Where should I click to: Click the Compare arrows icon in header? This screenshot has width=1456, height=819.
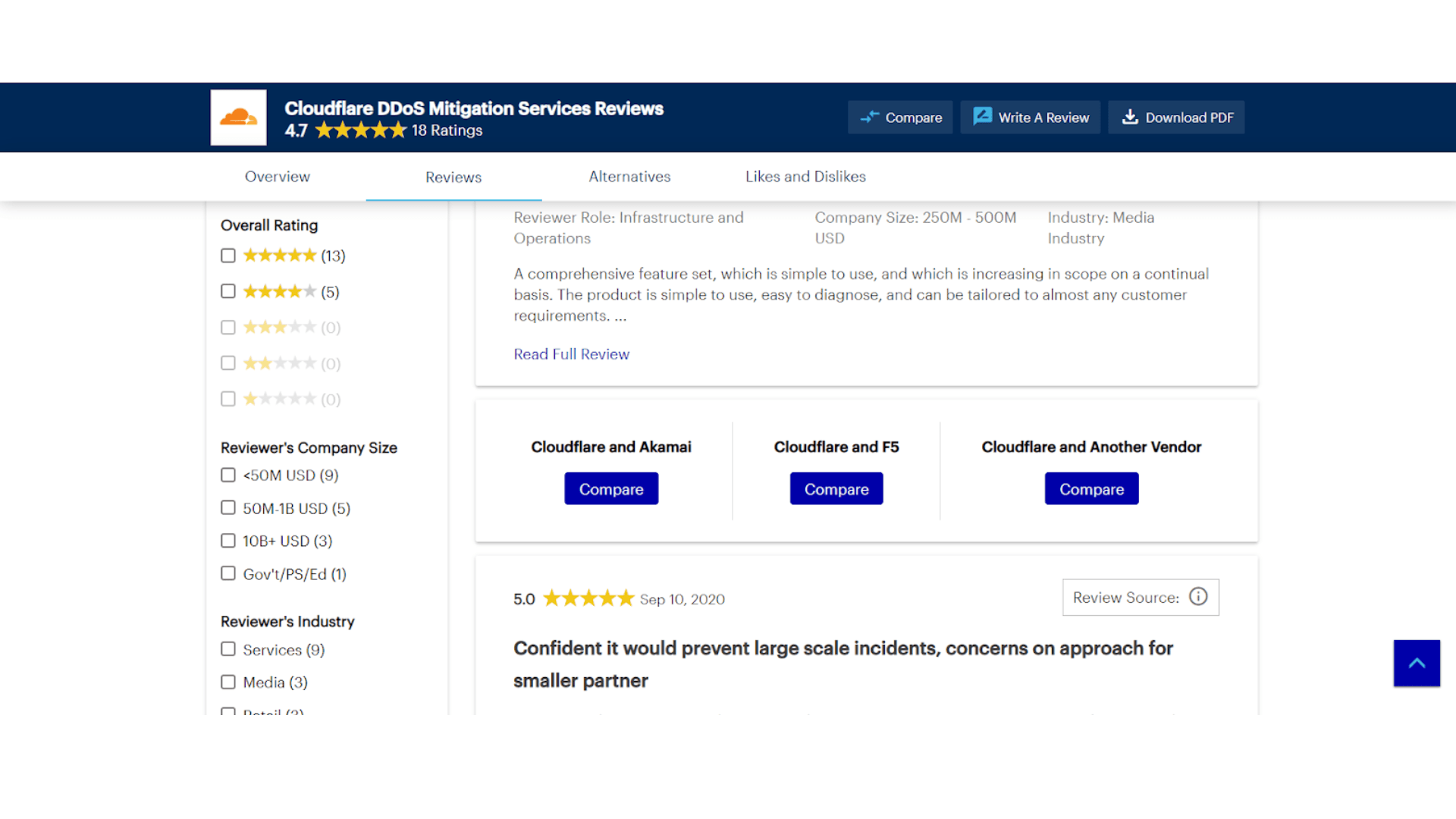coord(869,117)
